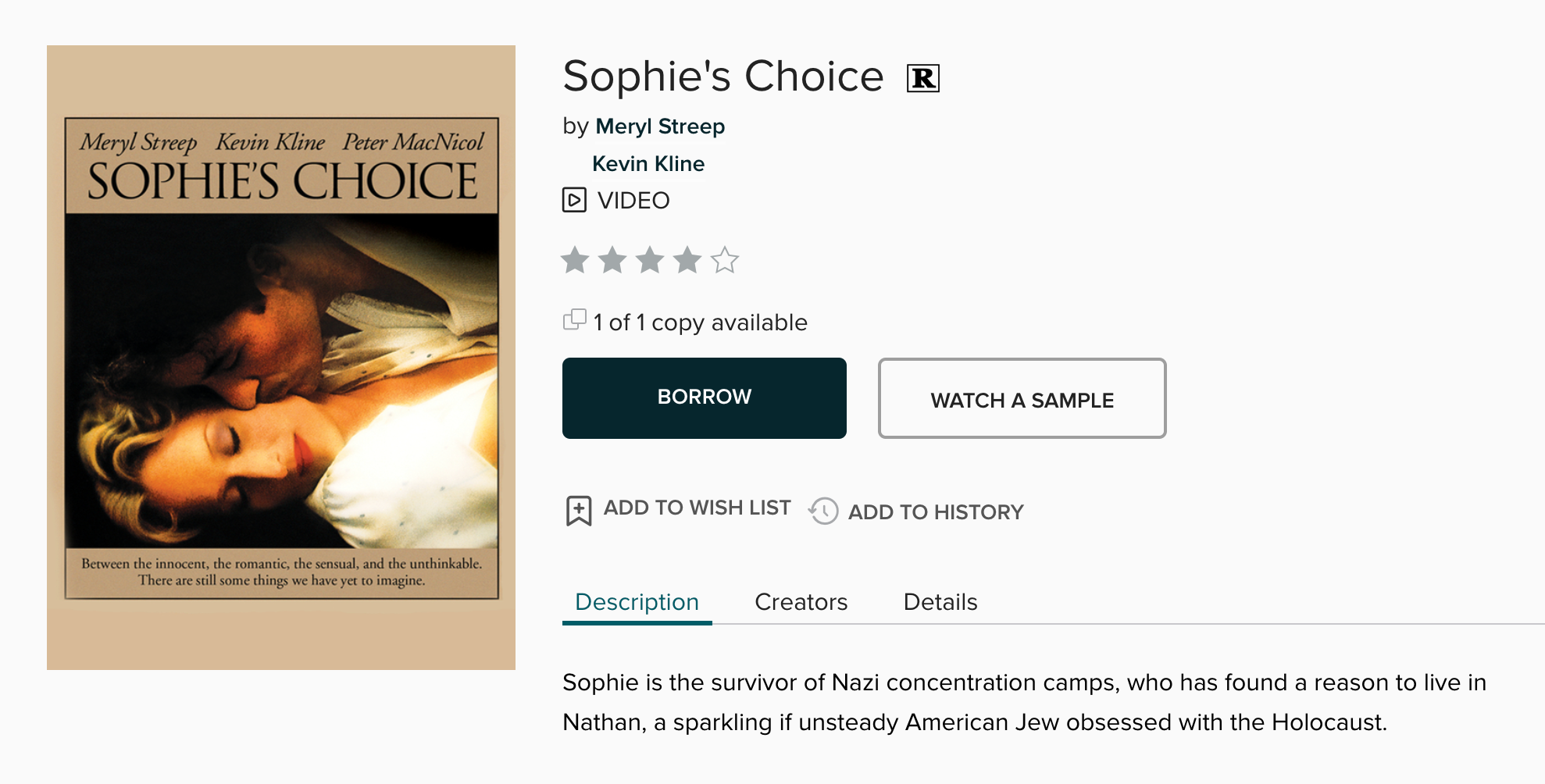Screen dimensions: 1545x784
Task: Click Add to History text
Action: tap(936, 512)
